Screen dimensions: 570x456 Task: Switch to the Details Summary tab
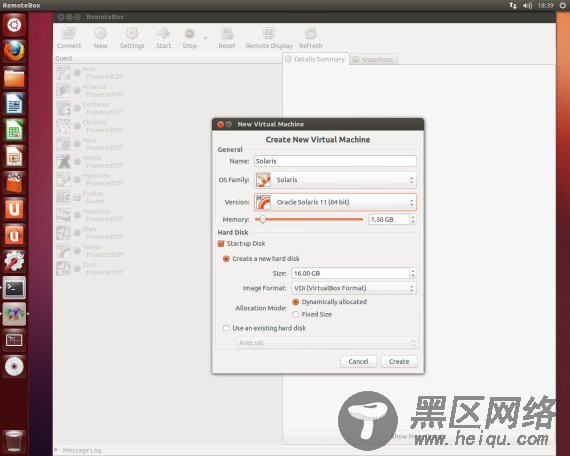click(x=316, y=59)
